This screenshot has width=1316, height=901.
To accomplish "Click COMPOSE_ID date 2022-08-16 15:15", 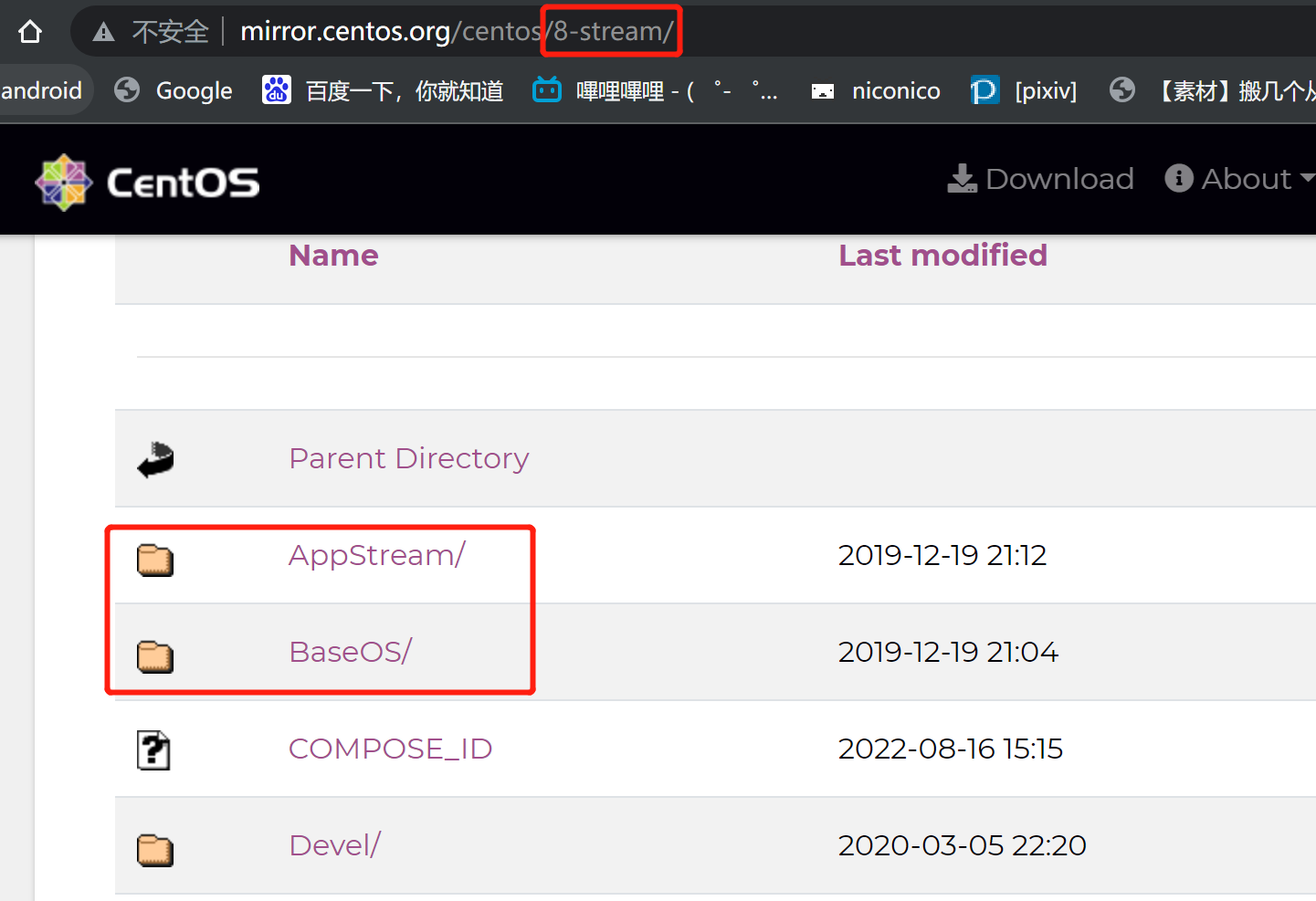I will 951,749.
